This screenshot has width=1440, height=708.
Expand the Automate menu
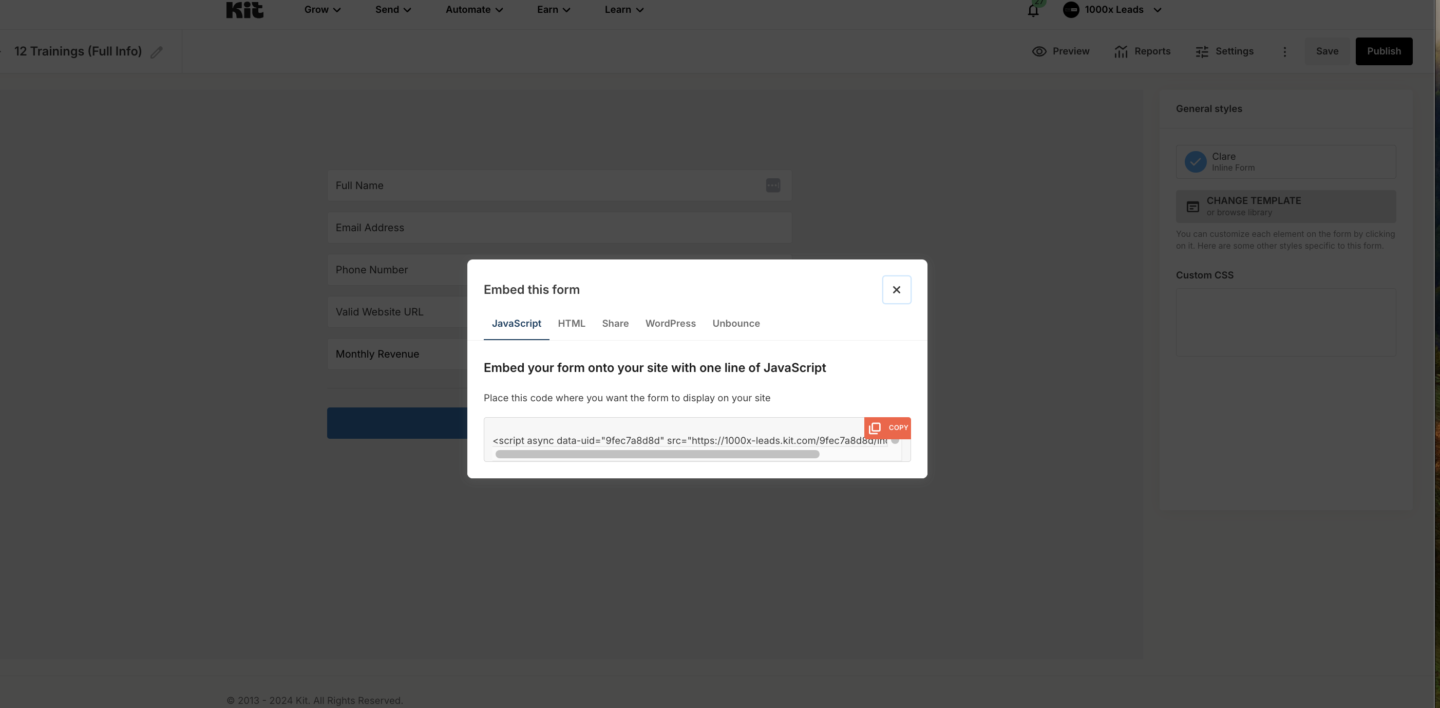[x=474, y=10]
